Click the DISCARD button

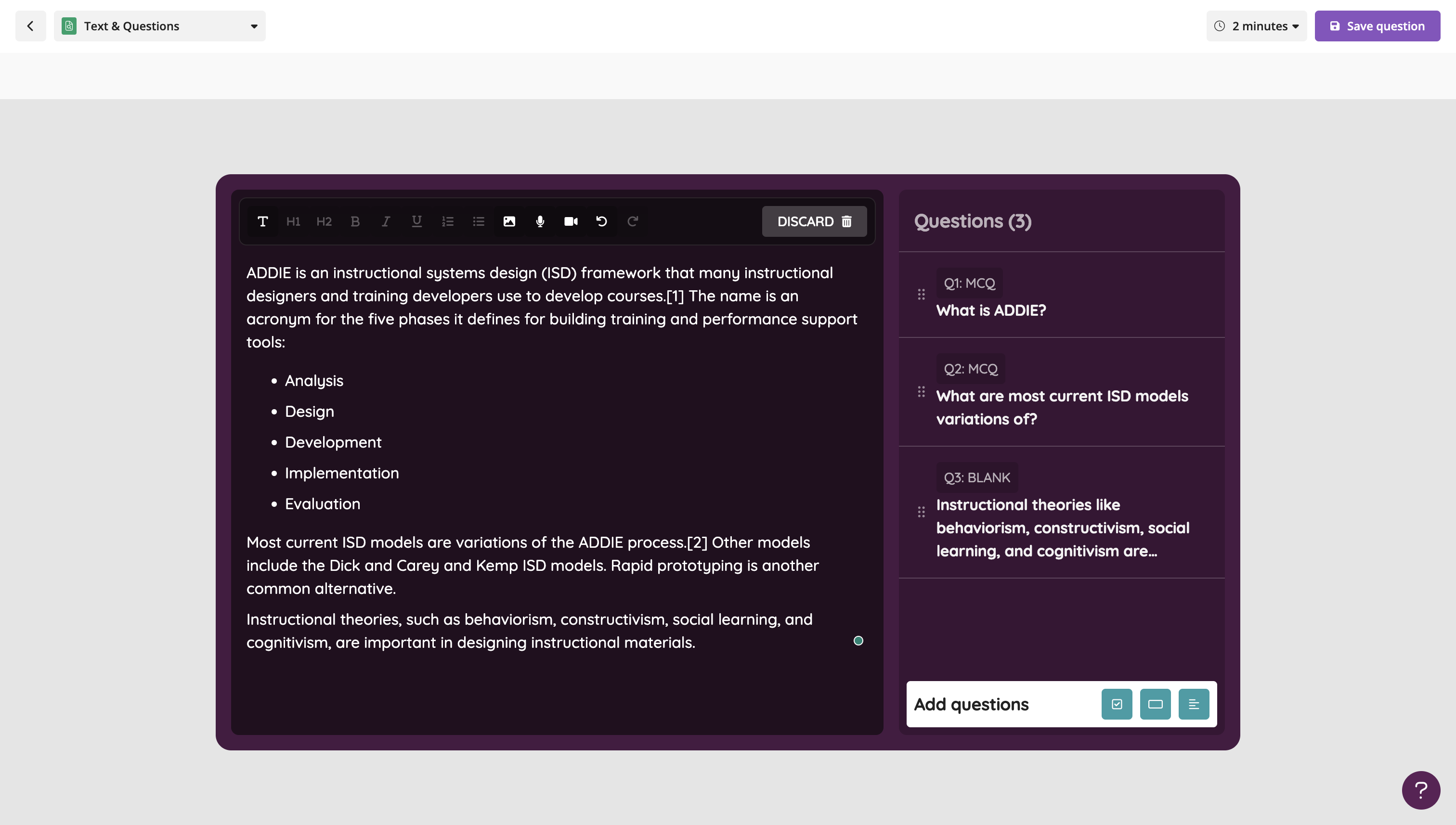coord(814,221)
